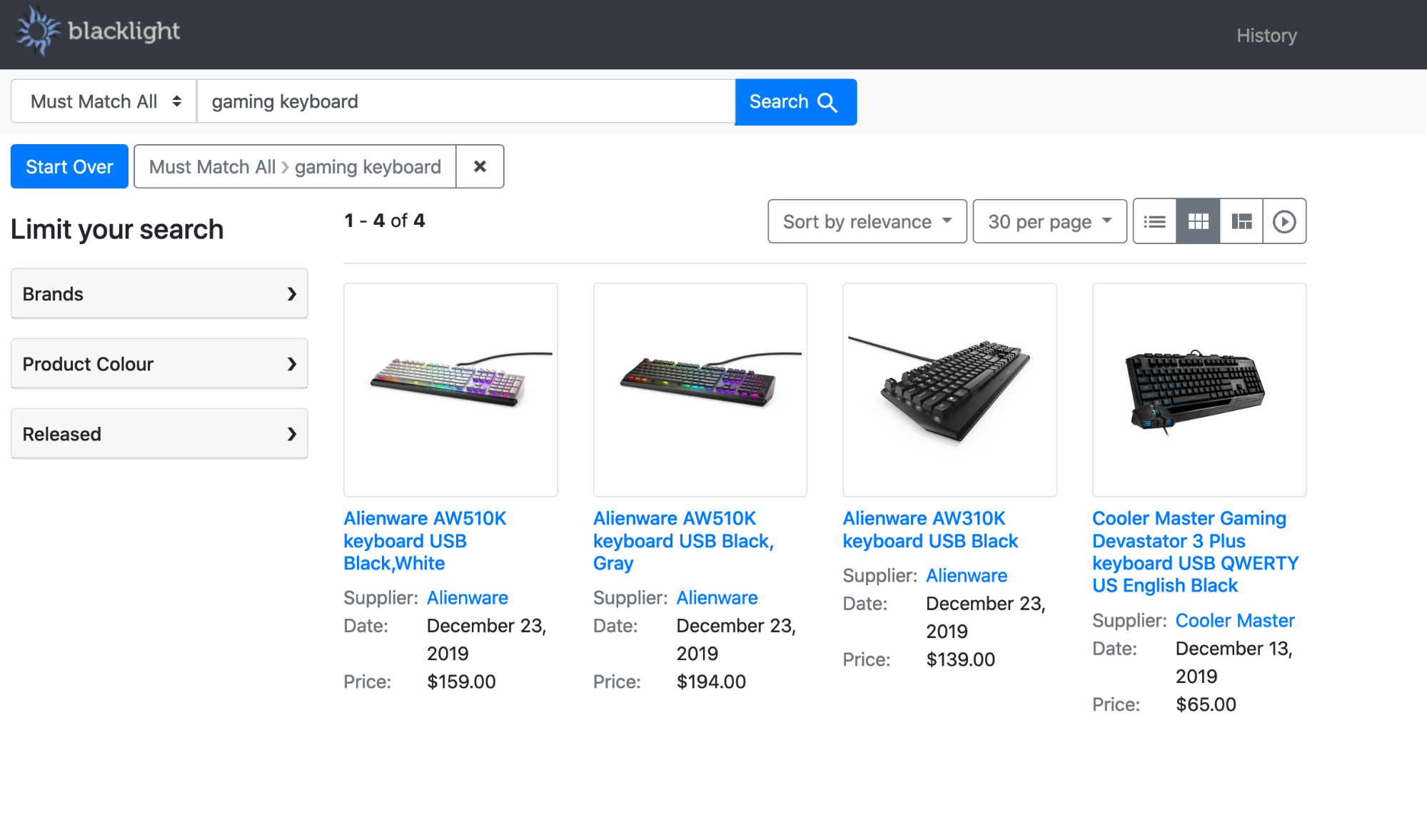Click the Cooler Master supplier link
1427x840 pixels.
point(1234,620)
